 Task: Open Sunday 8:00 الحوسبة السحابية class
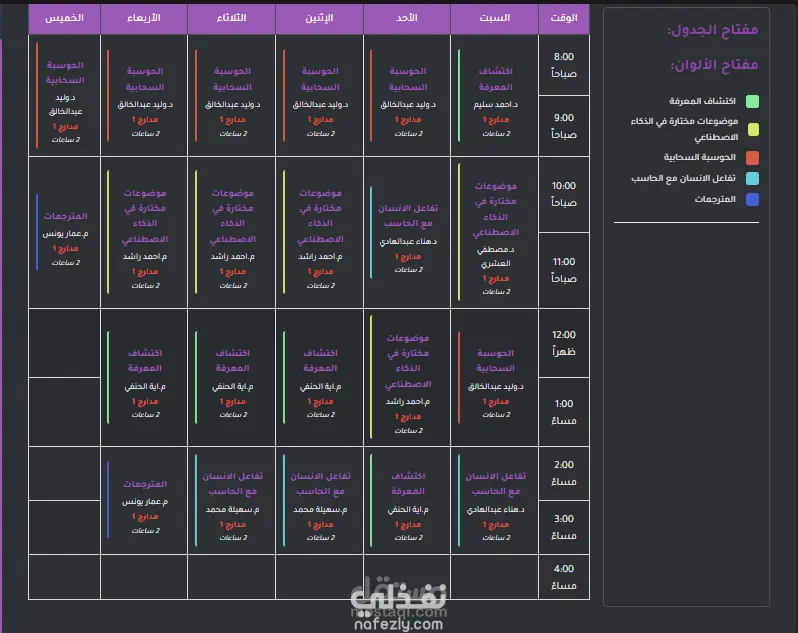coord(407,96)
